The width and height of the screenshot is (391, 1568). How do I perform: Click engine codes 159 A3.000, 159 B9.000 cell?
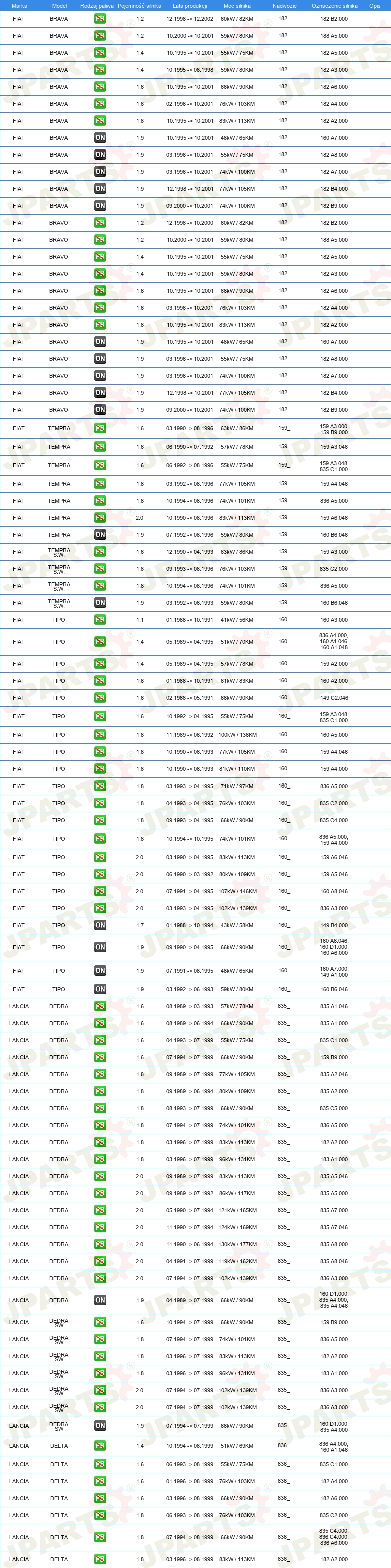(334, 429)
